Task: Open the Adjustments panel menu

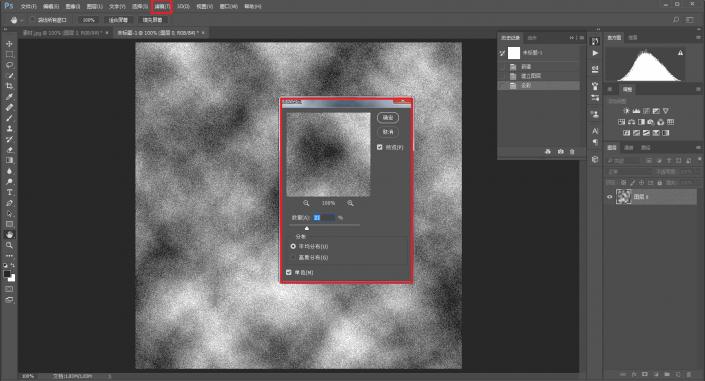Action: pos(698,89)
